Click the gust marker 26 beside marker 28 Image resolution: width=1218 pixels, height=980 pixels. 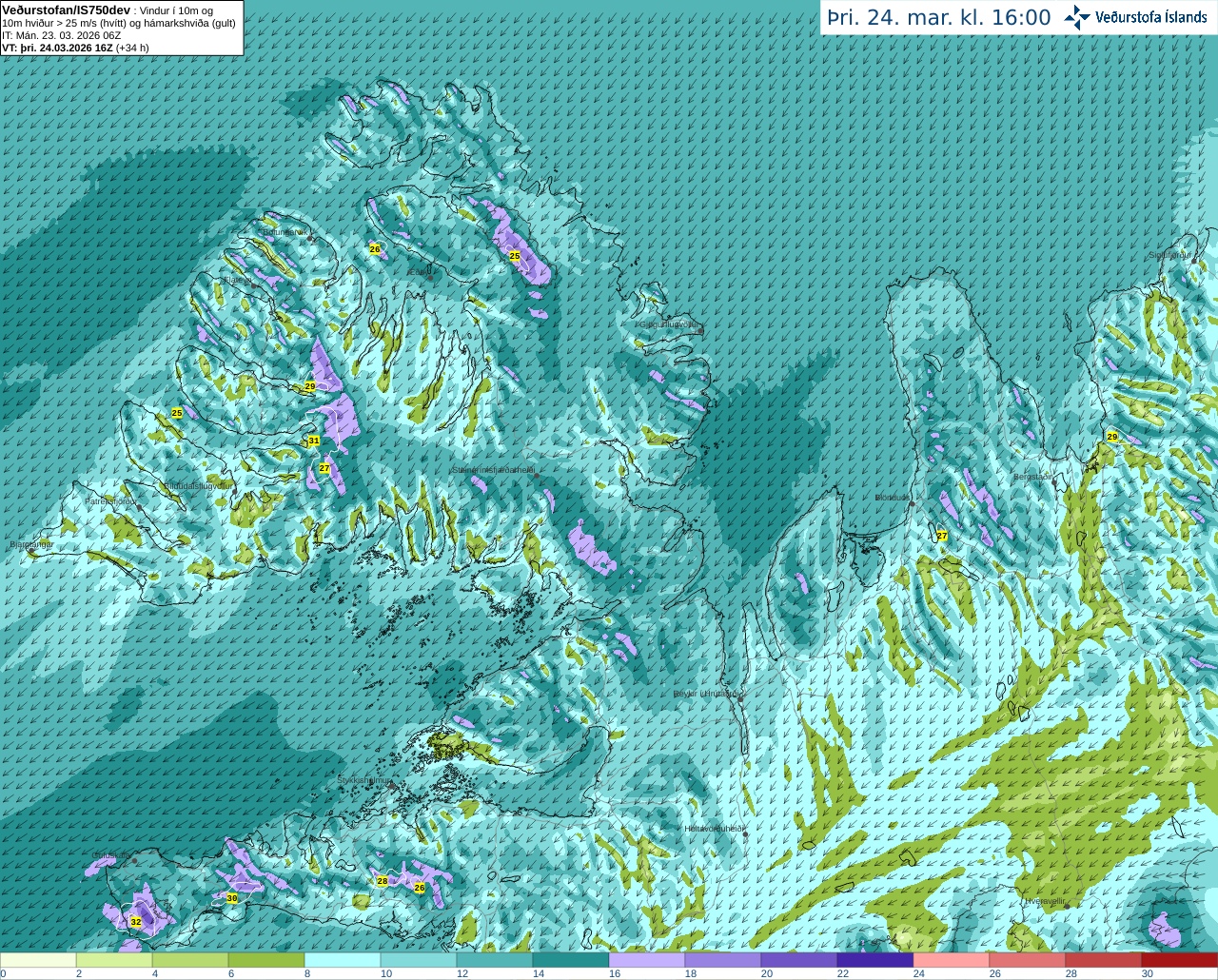pos(420,888)
